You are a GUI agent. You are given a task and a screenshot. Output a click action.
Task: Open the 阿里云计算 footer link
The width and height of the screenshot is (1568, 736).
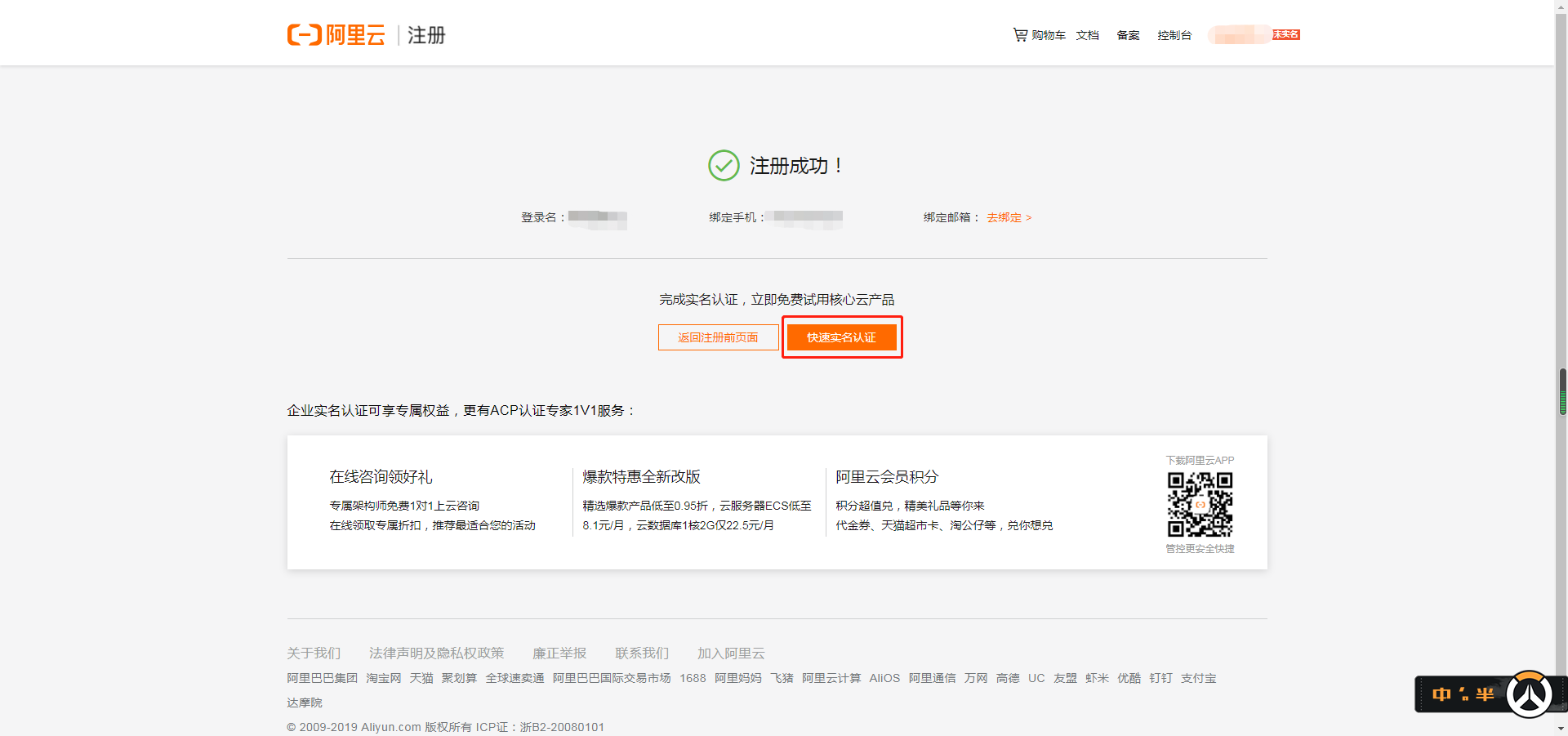[x=831, y=678]
